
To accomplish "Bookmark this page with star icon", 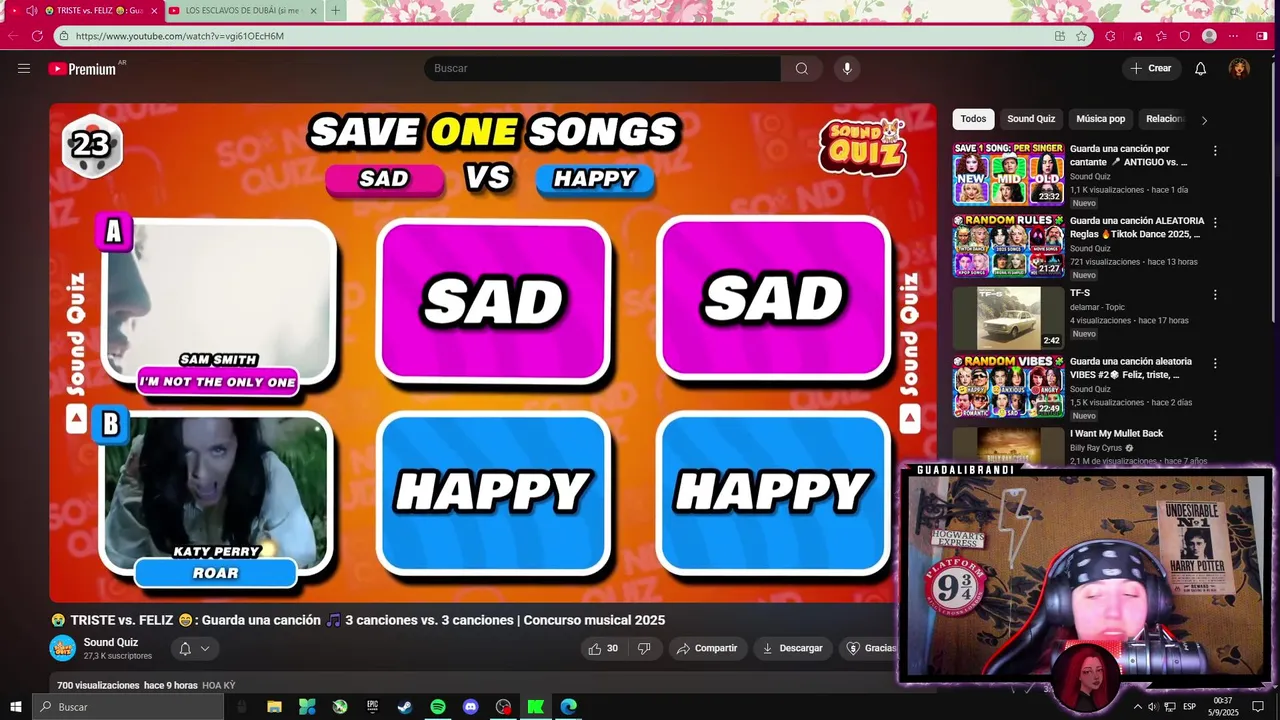I will (1081, 36).
